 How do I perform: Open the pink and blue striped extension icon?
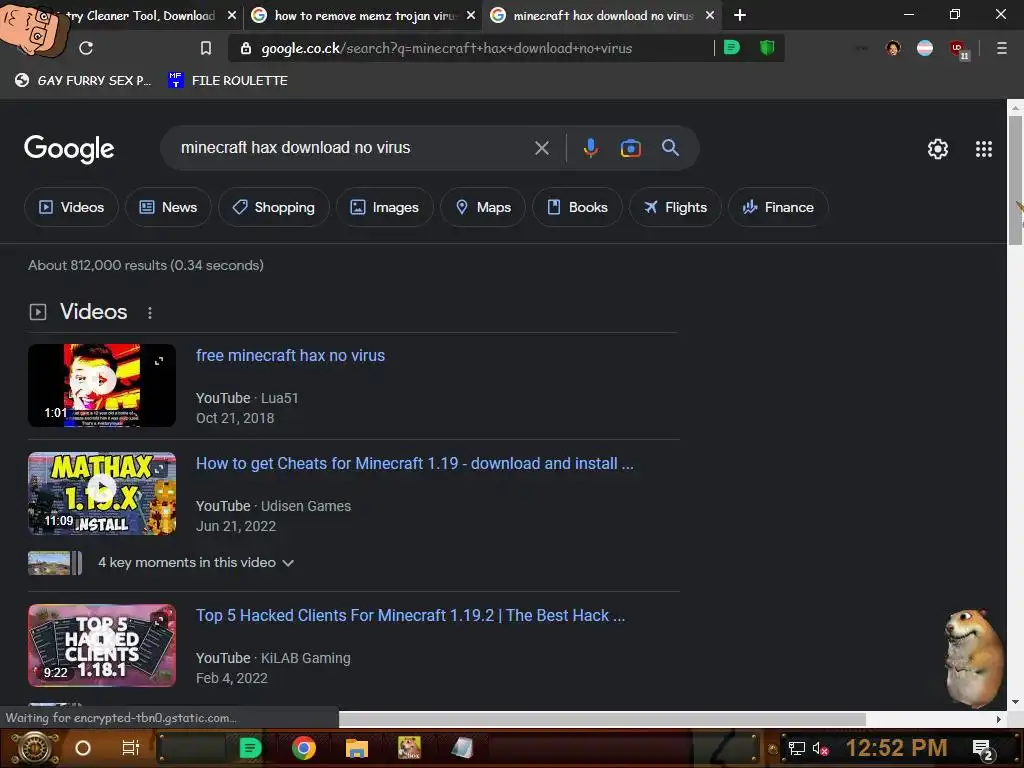click(925, 48)
